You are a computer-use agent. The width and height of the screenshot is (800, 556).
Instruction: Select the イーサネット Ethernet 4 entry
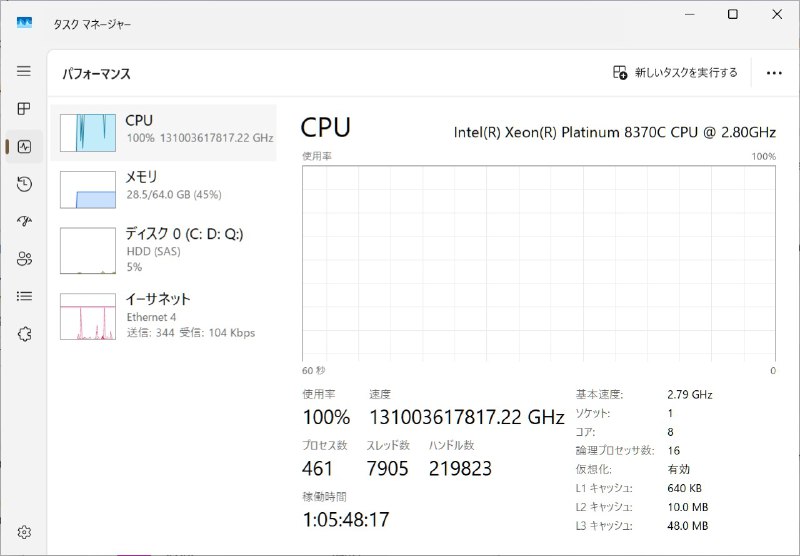[x=163, y=316]
